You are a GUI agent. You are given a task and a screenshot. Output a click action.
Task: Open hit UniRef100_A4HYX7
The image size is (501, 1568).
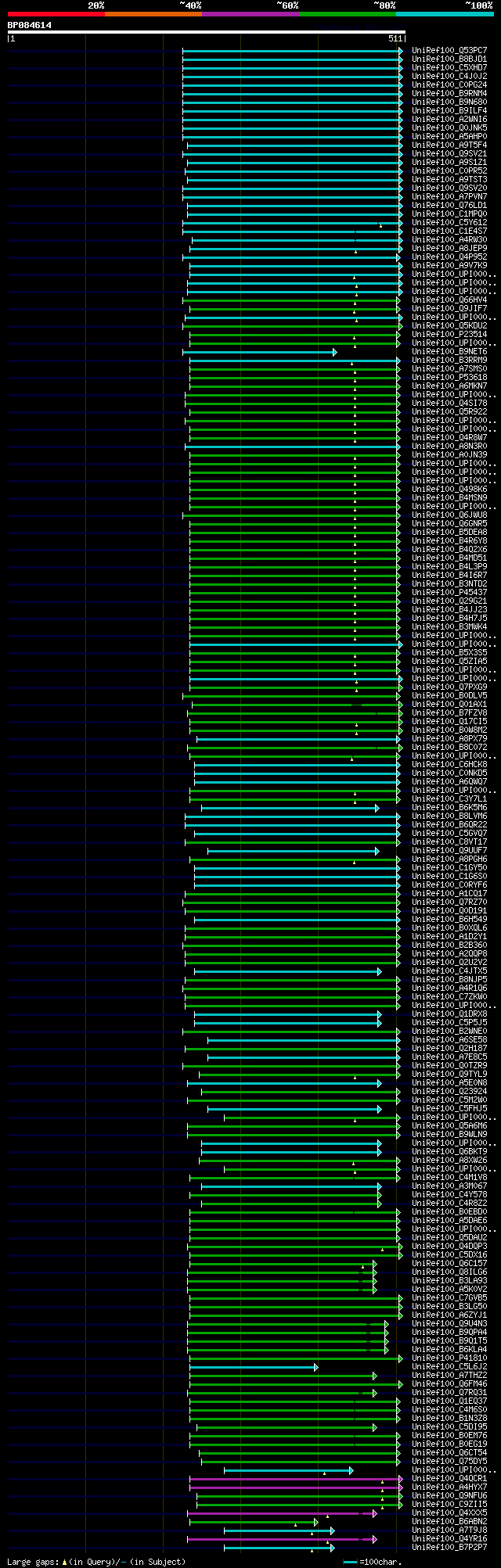point(449,1487)
